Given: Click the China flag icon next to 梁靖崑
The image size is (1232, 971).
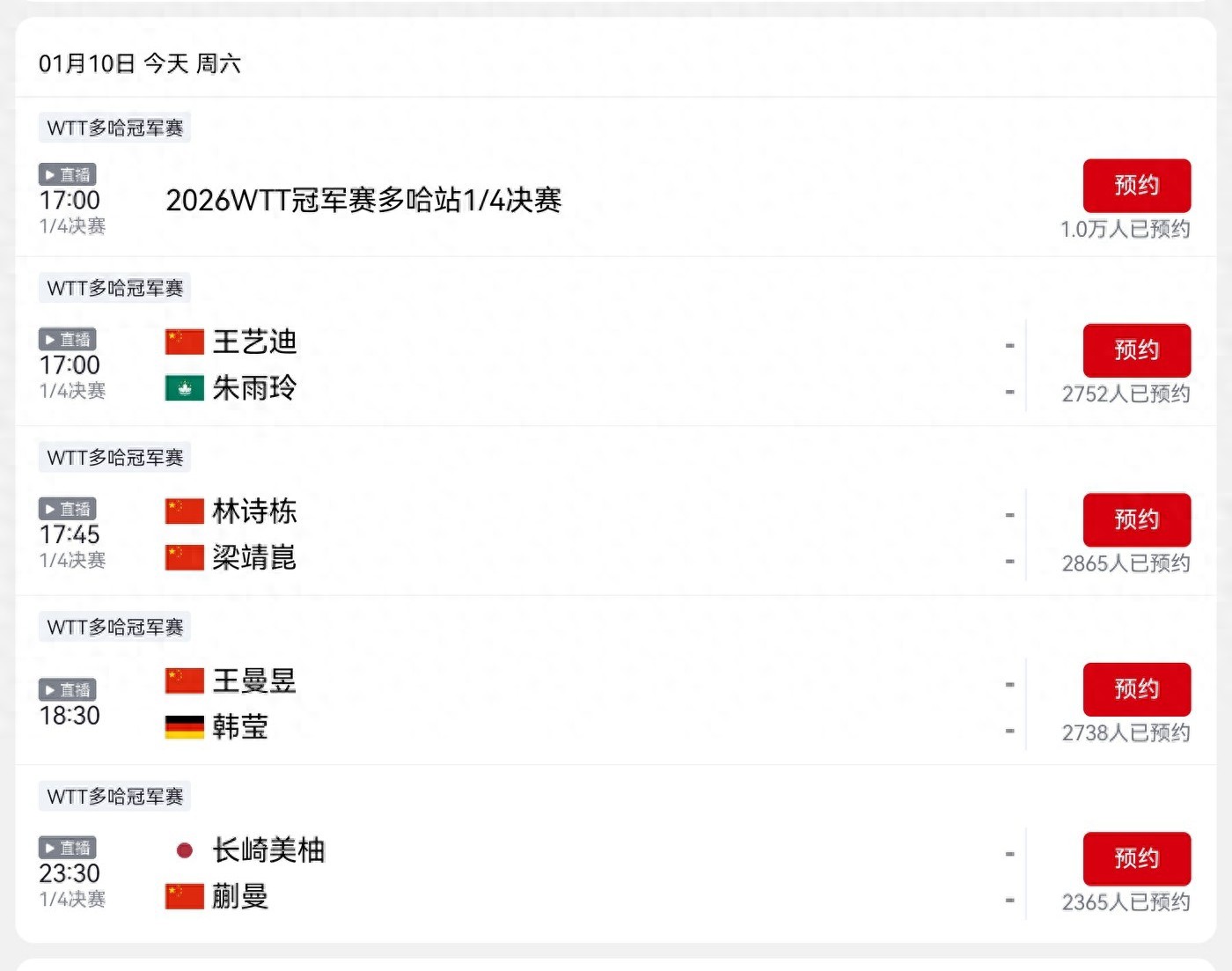Looking at the screenshot, I should [182, 557].
